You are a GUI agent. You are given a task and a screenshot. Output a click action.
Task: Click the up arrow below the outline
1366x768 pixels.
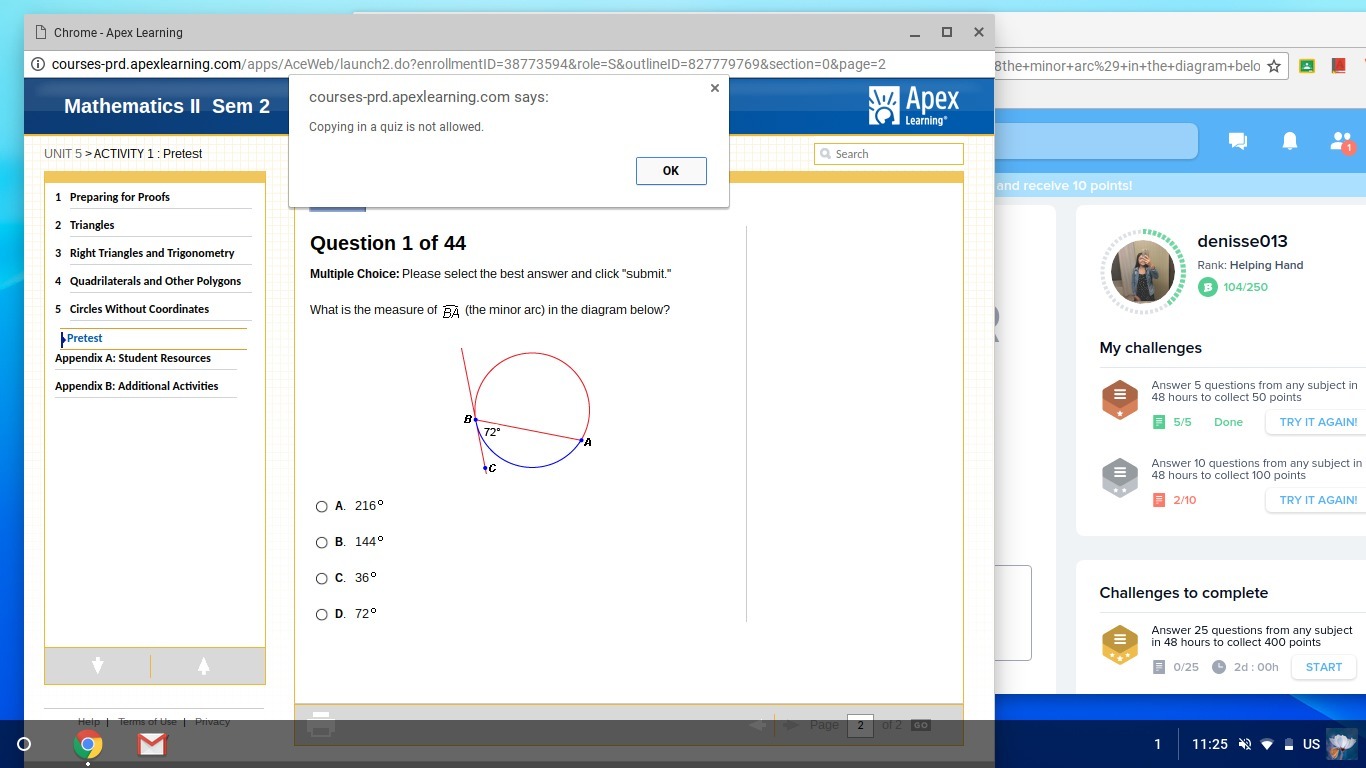tap(204, 666)
